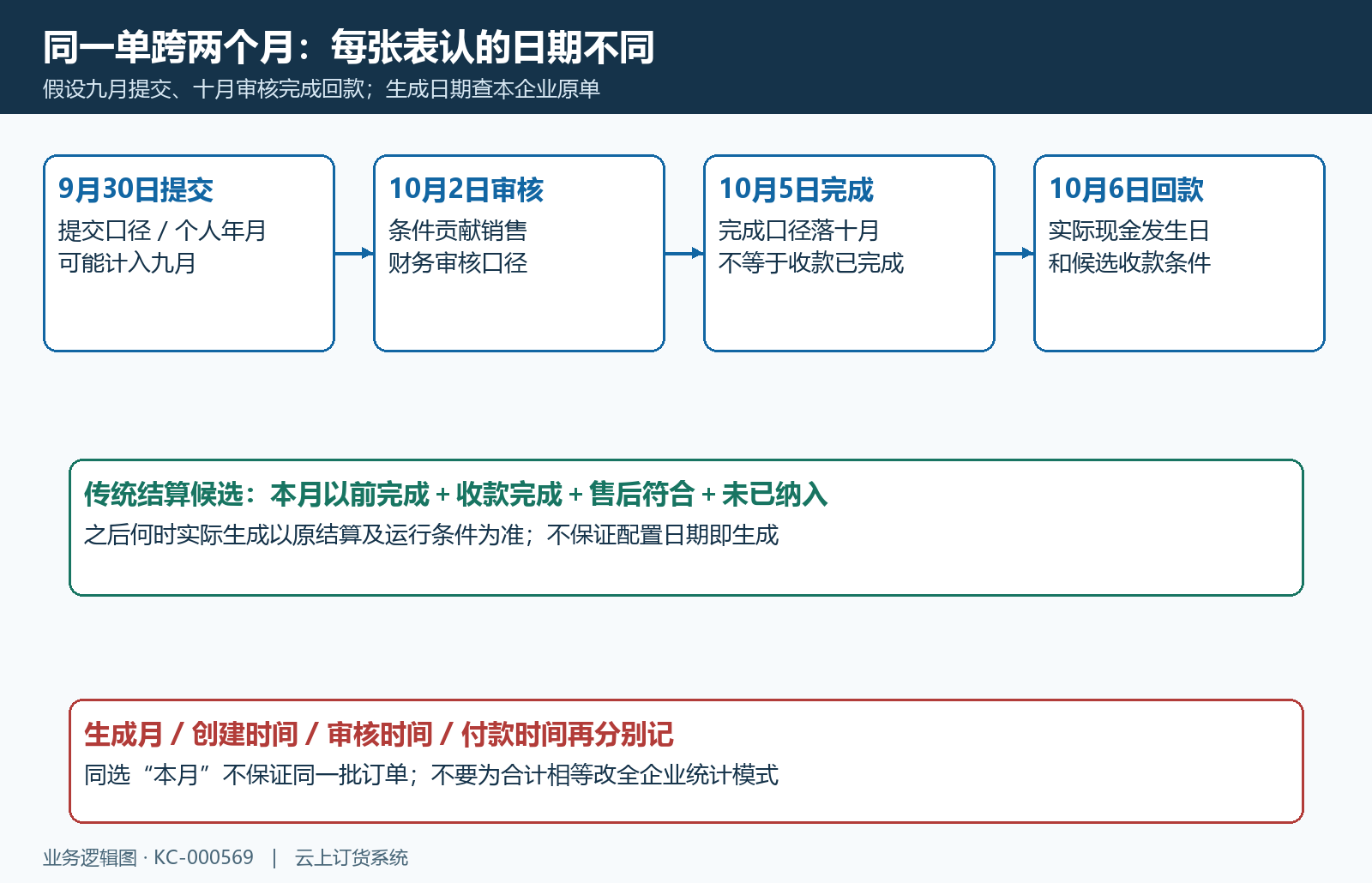Select the text 完成口径落十月
The height and width of the screenshot is (883, 1372).
point(798,231)
